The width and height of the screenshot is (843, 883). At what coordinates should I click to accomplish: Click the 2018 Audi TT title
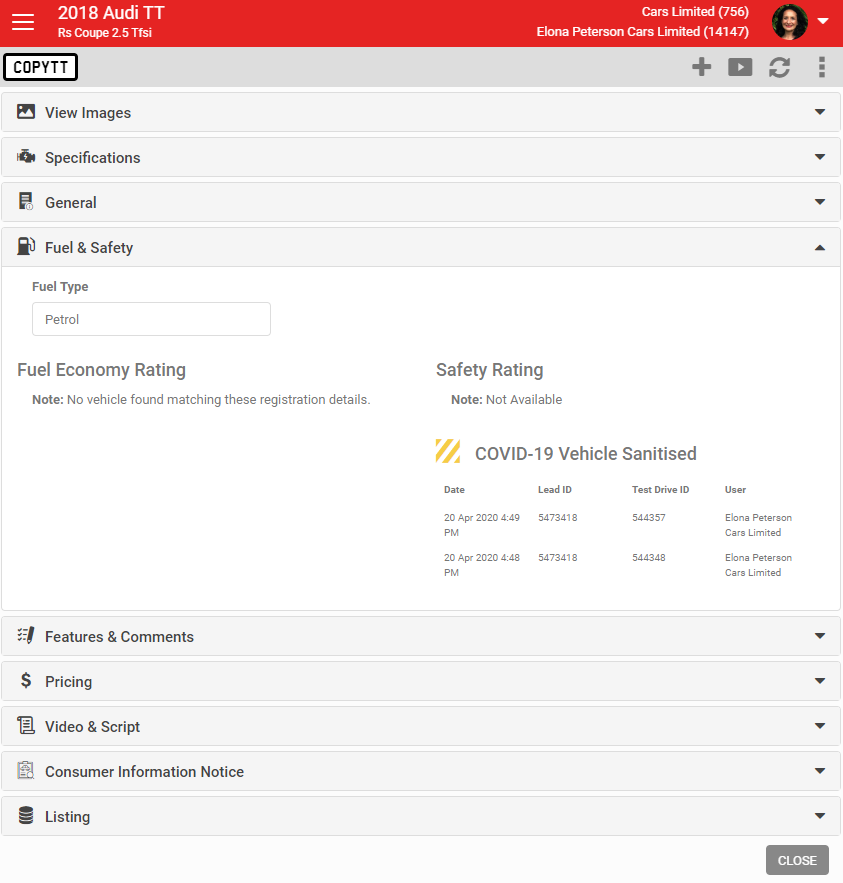coord(111,13)
